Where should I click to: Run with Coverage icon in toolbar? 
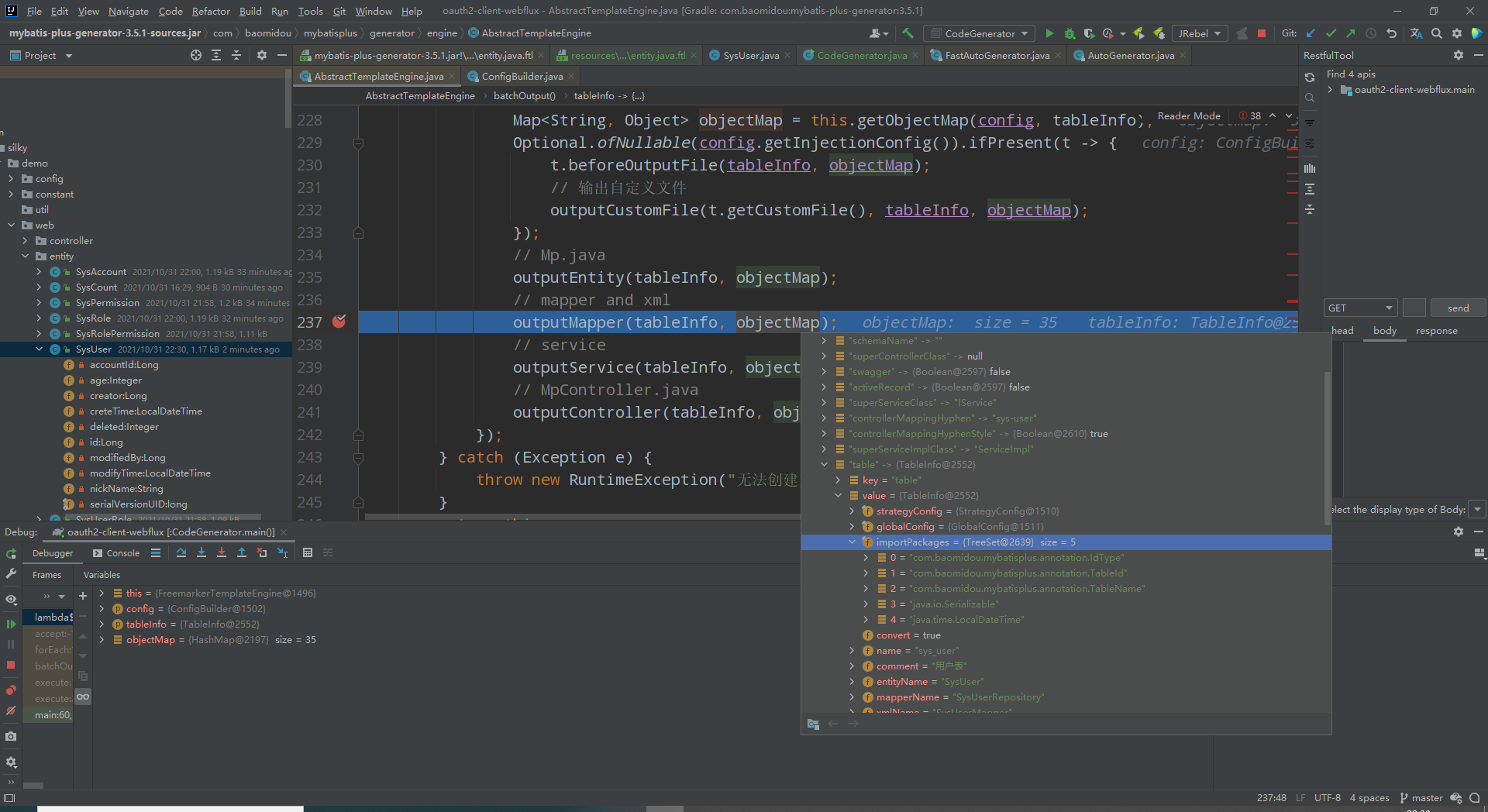(1090, 33)
